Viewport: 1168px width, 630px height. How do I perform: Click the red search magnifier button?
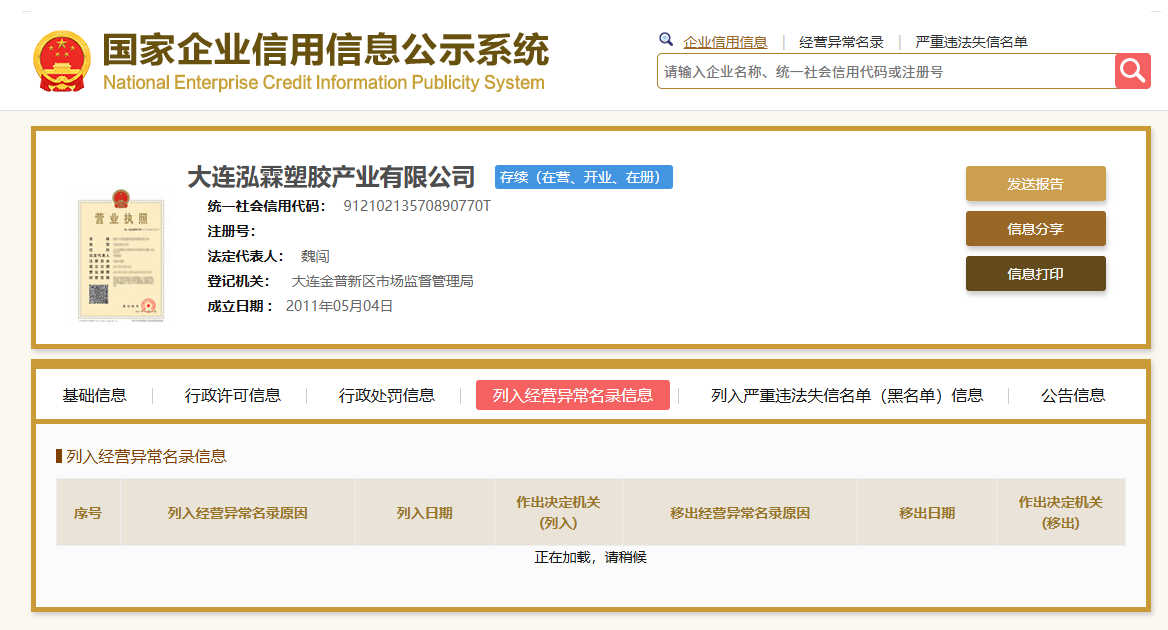(1132, 71)
